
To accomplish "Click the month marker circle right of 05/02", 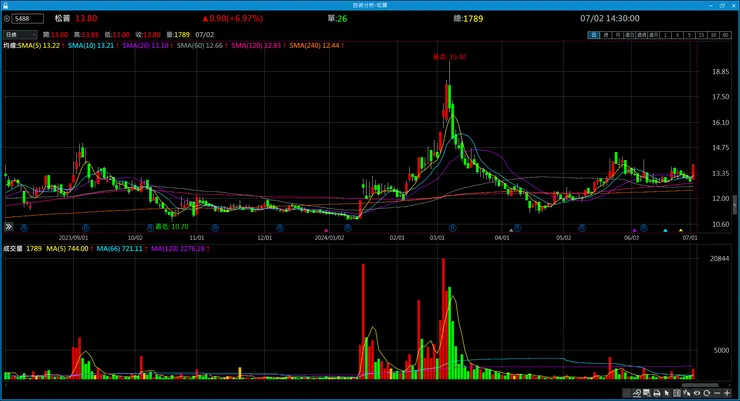I will [x=582, y=228].
